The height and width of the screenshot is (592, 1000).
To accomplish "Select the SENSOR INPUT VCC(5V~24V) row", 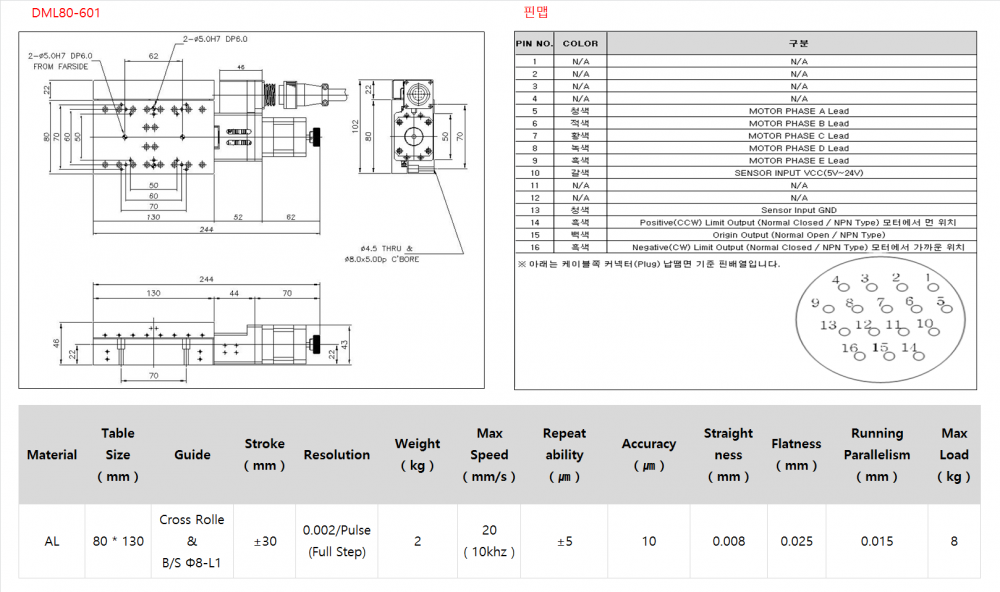I will tap(798, 173).
